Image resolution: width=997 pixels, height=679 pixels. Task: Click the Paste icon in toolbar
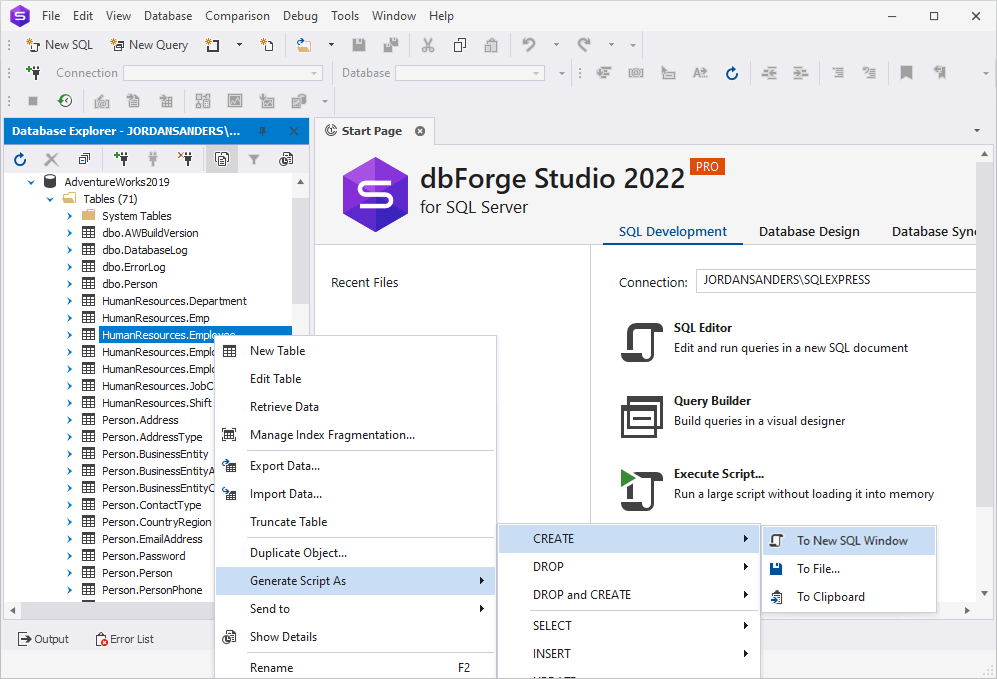click(491, 45)
